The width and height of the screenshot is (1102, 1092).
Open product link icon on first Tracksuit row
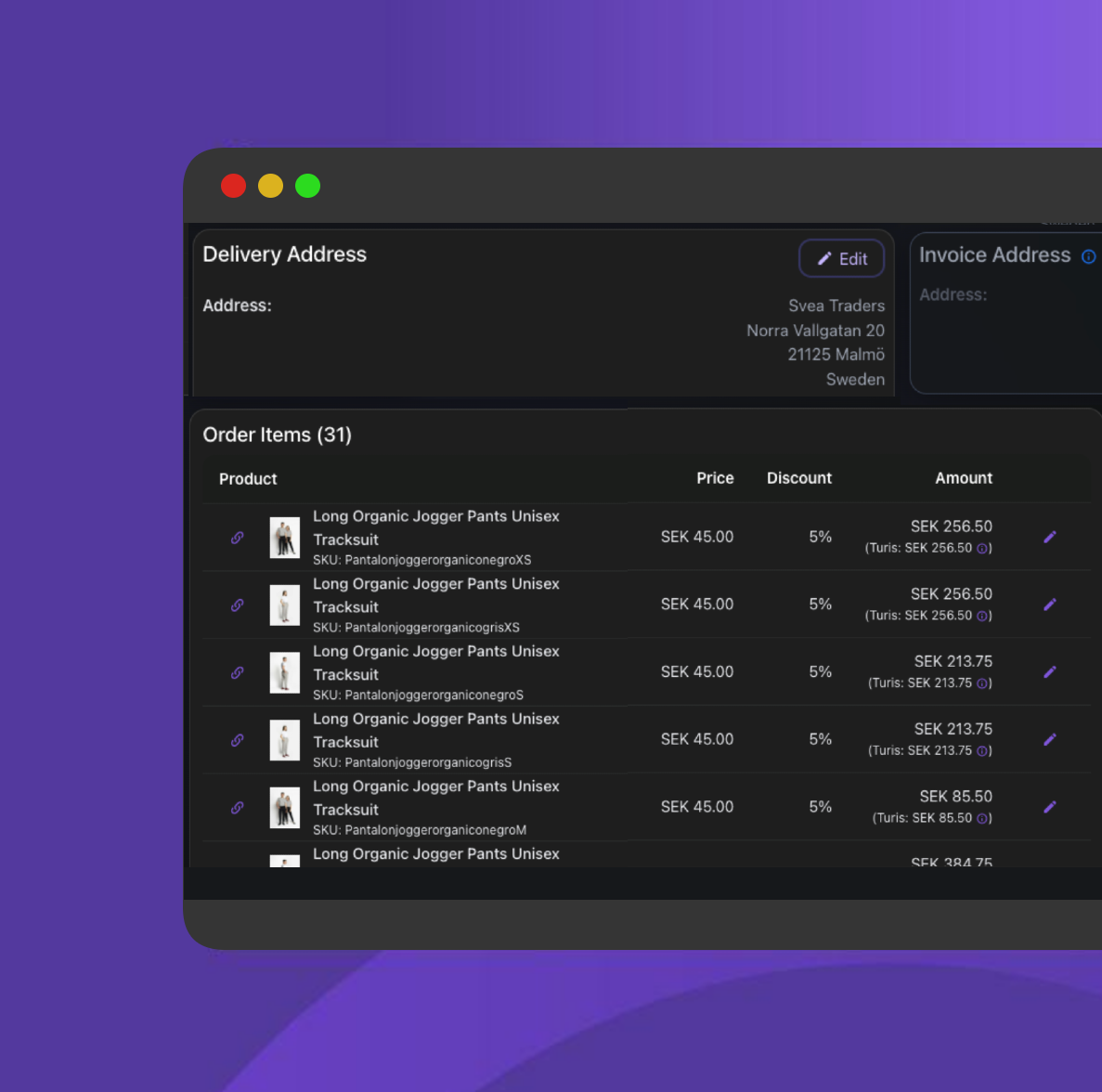pos(238,537)
